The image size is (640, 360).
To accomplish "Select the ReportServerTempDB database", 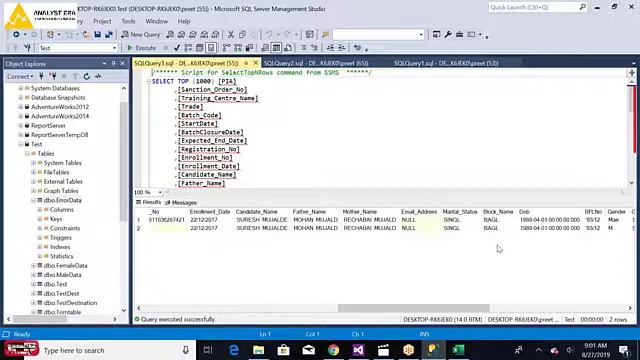I will pyautogui.click(x=60, y=135).
